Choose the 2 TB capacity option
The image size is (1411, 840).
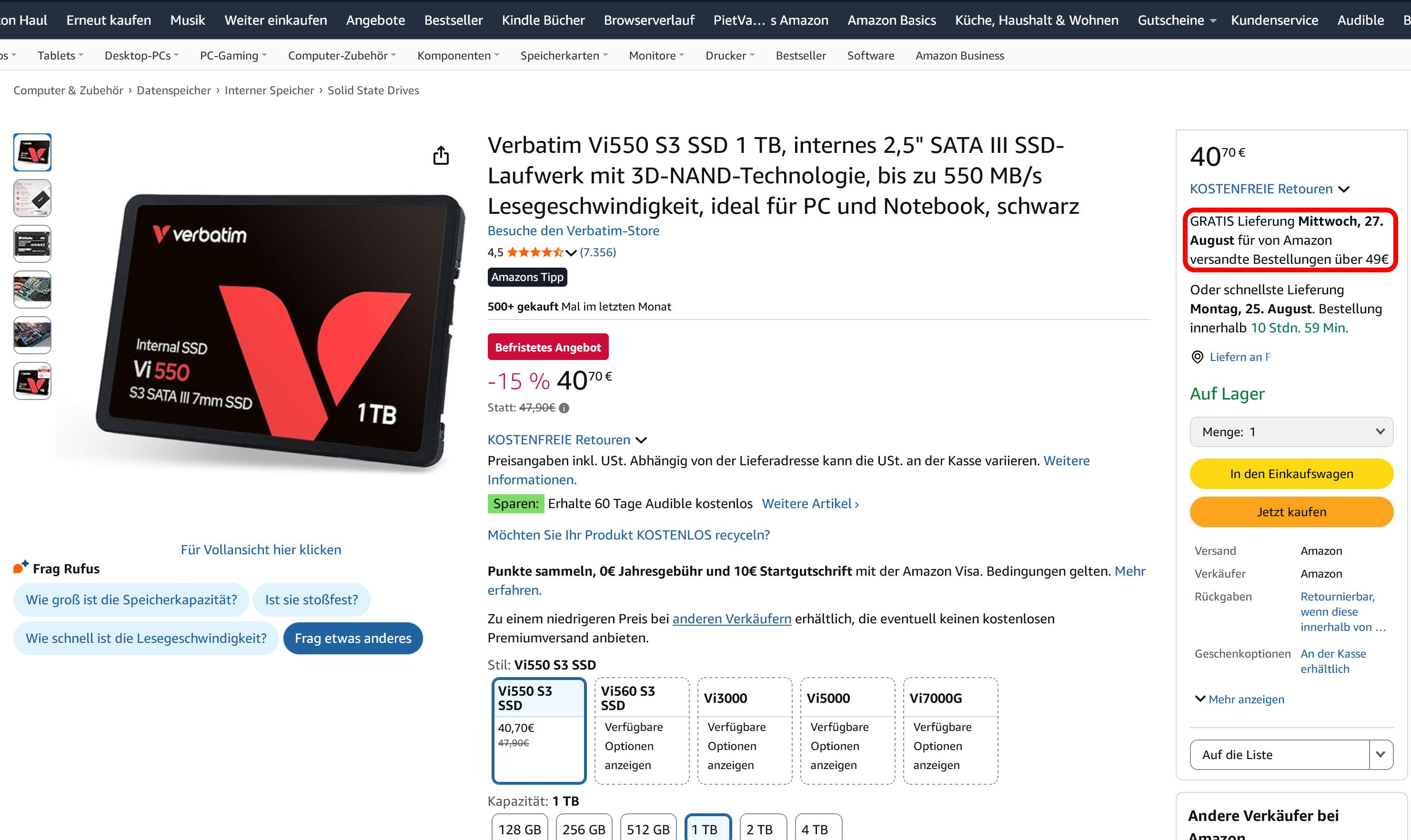coord(763,829)
